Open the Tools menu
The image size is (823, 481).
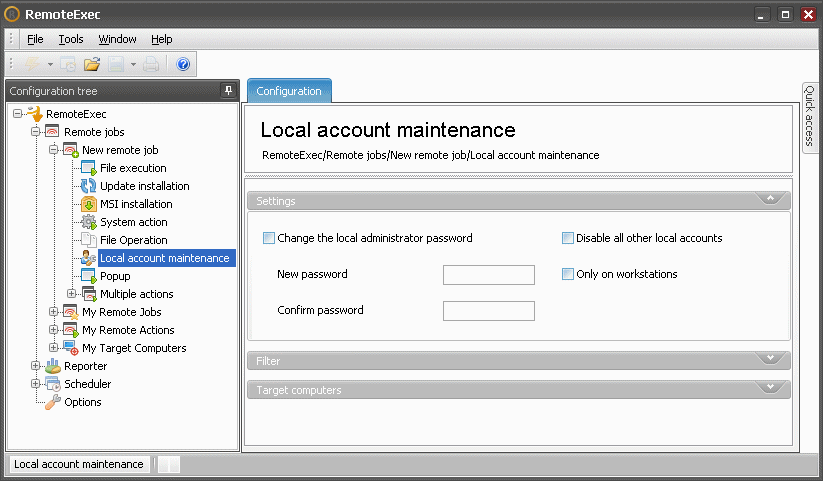(x=71, y=39)
